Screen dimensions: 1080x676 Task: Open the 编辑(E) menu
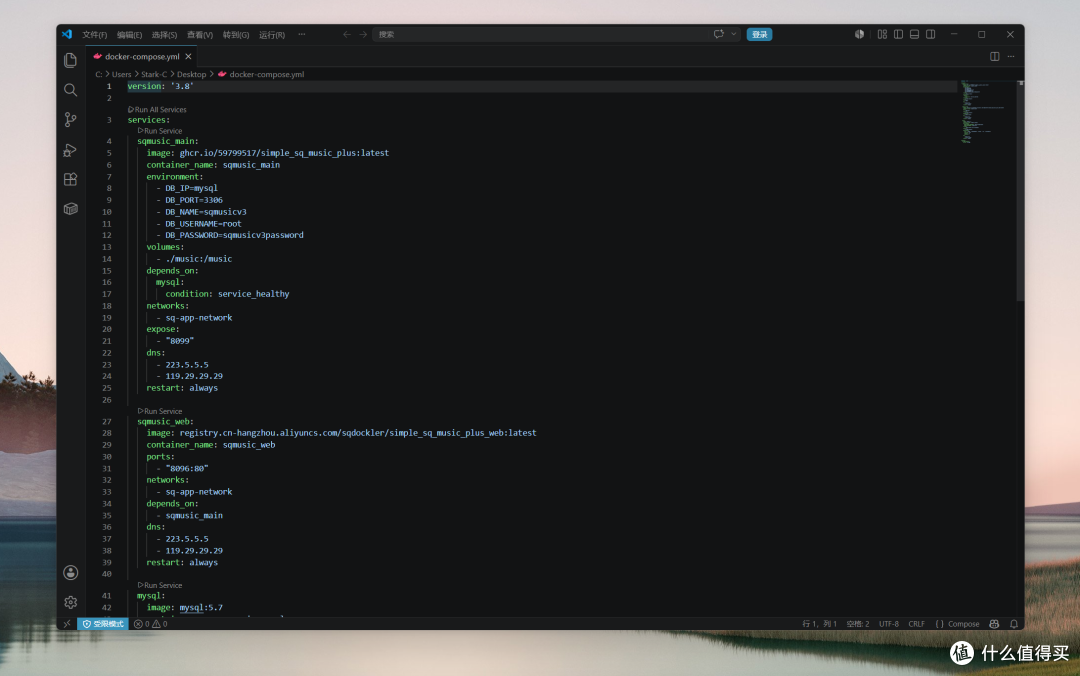129,34
